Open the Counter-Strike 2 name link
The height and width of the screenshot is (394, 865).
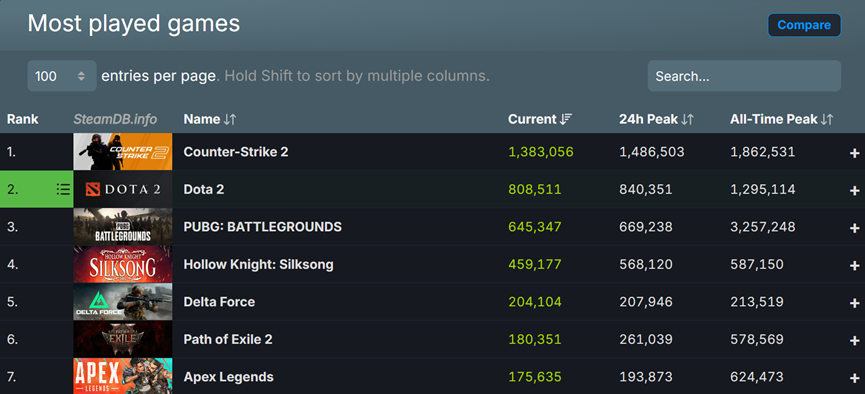pyautogui.click(x=236, y=152)
